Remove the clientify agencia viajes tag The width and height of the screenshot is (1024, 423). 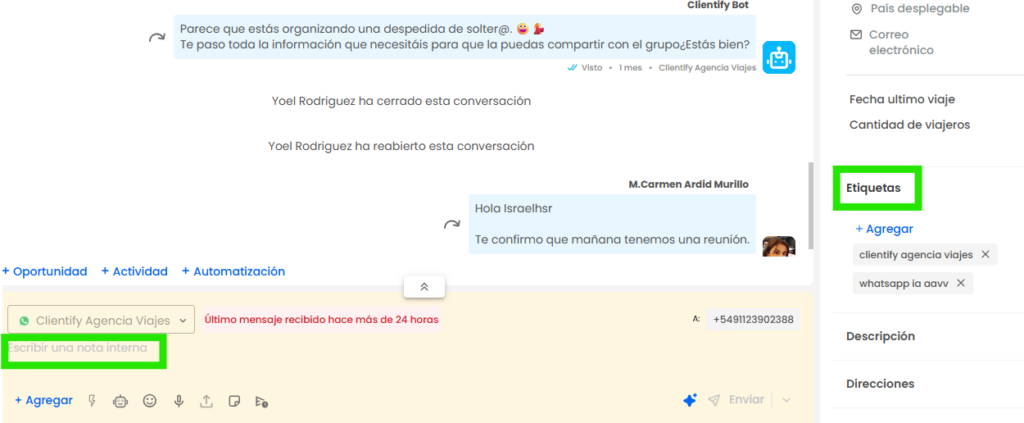(x=985, y=254)
